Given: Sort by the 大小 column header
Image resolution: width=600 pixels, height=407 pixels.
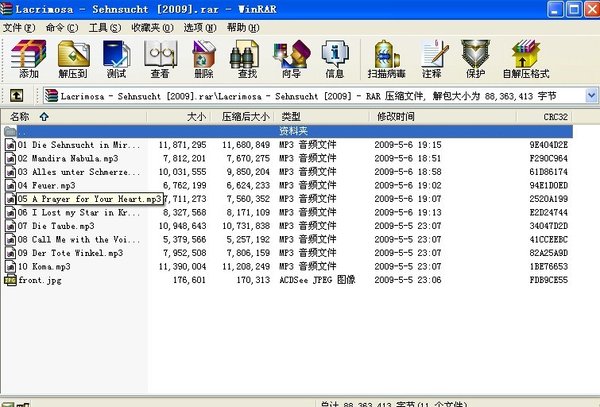Looking at the screenshot, I should point(179,117).
